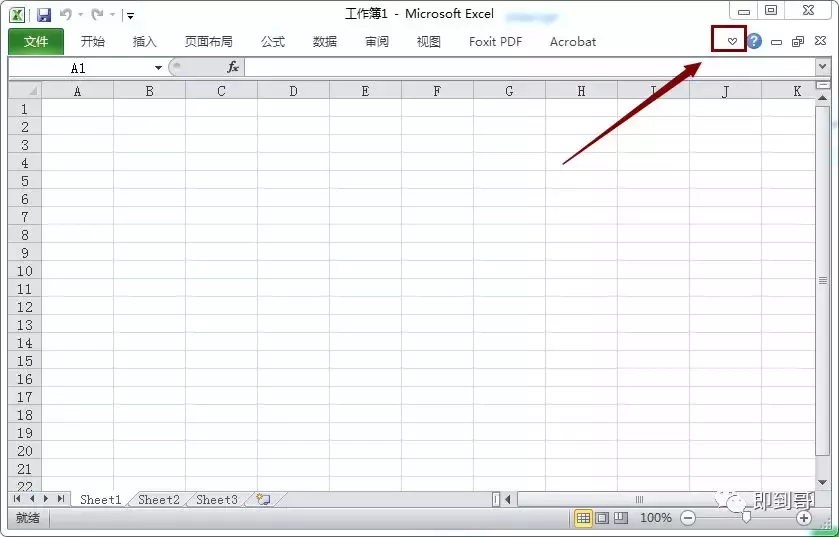
Task: Click the vertical scrollbar down arrow
Action: point(822,482)
